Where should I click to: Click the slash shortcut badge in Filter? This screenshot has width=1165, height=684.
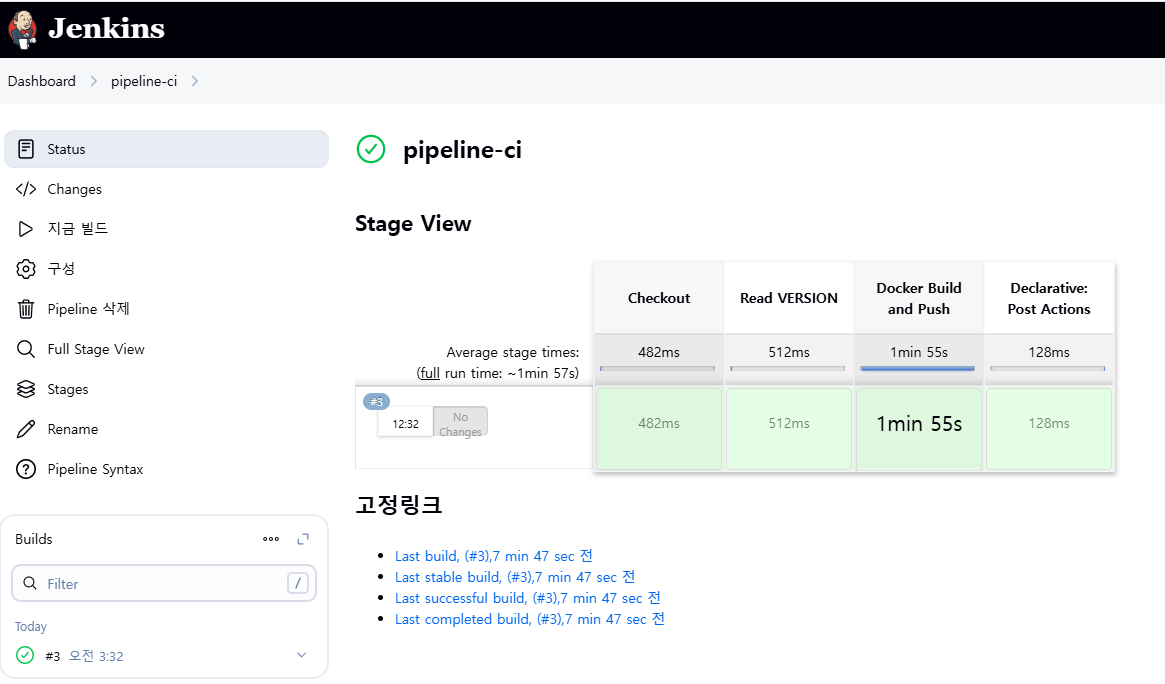298,584
